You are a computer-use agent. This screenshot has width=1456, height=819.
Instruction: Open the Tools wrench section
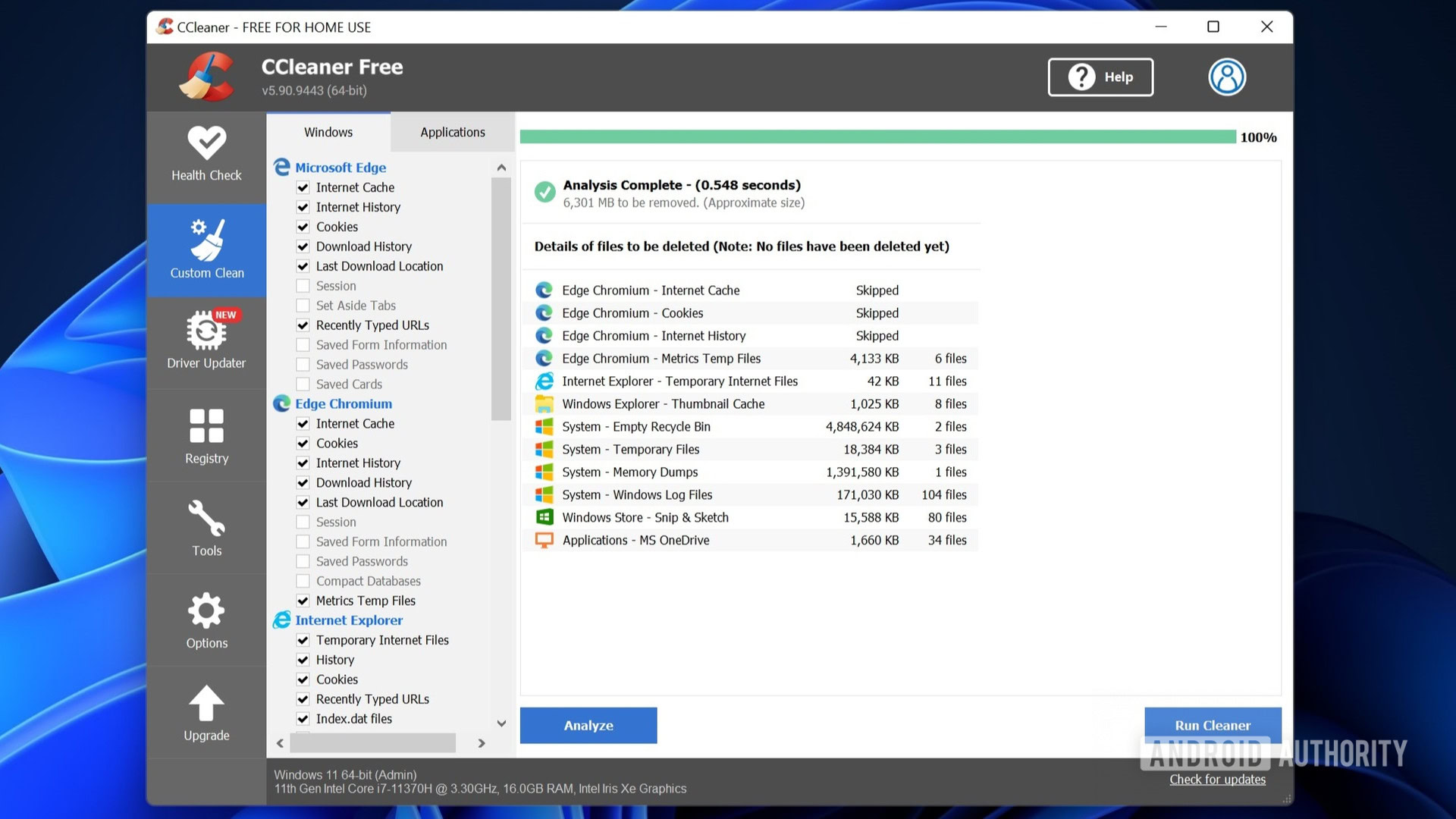(x=206, y=528)
